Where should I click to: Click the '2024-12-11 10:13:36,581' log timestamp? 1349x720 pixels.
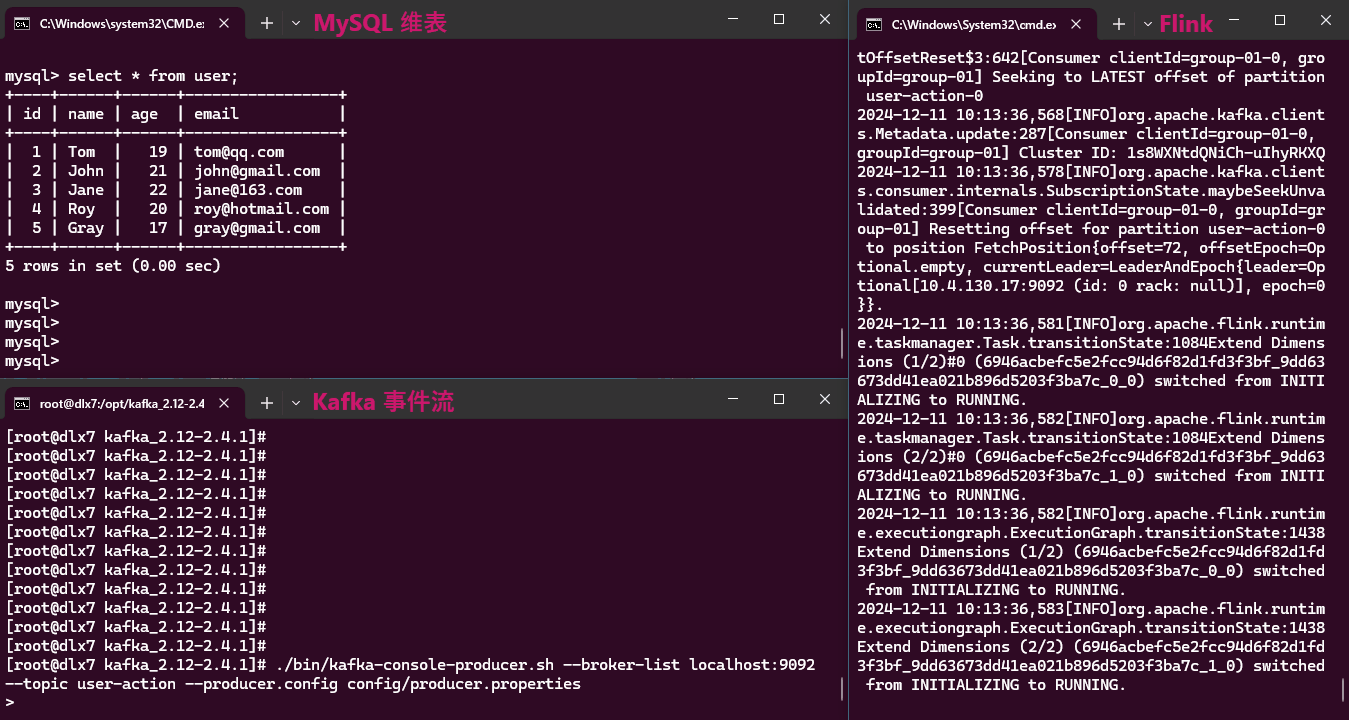pyautogui.click(x=960, y=323)
